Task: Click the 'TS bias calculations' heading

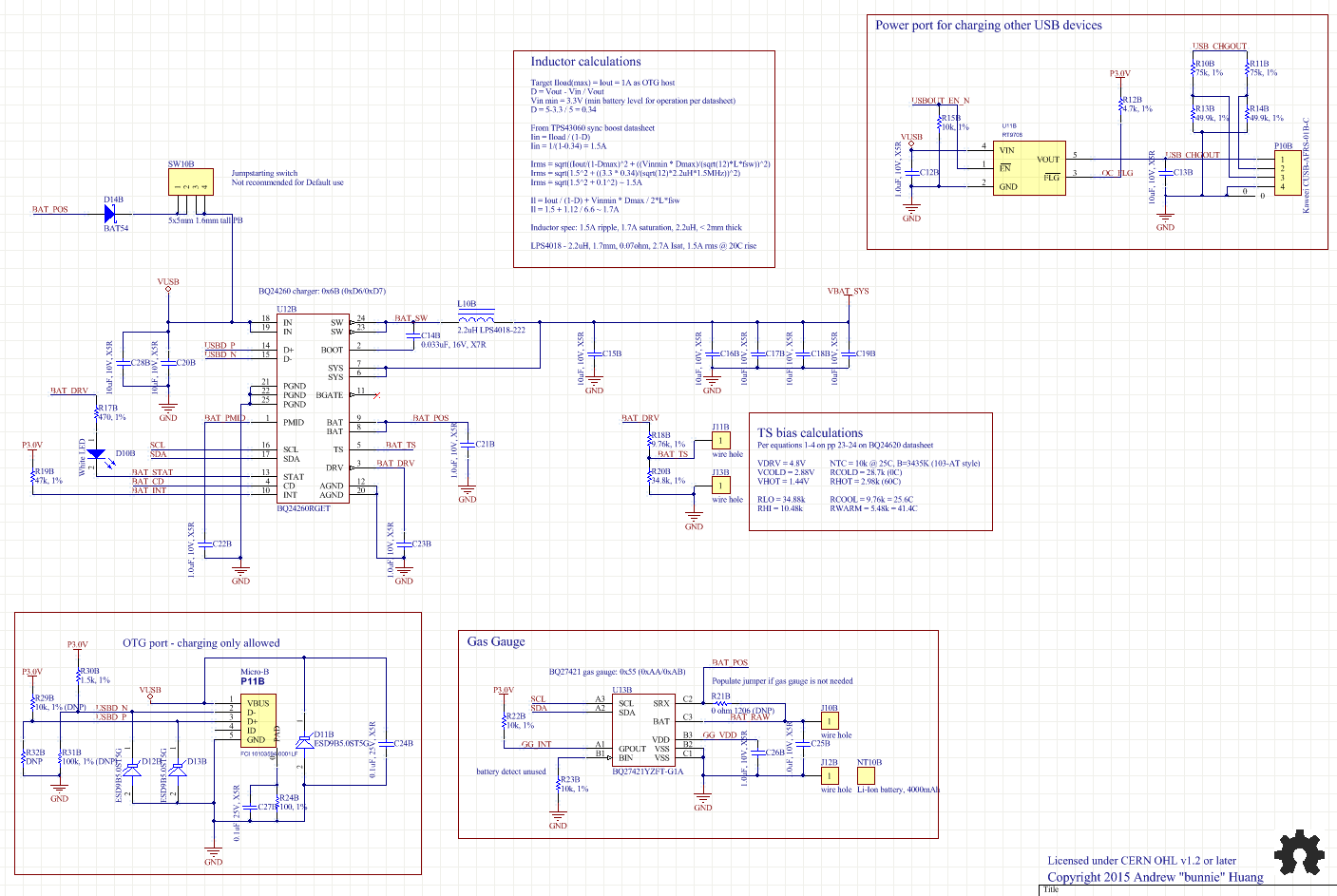Action: point(810,432)
